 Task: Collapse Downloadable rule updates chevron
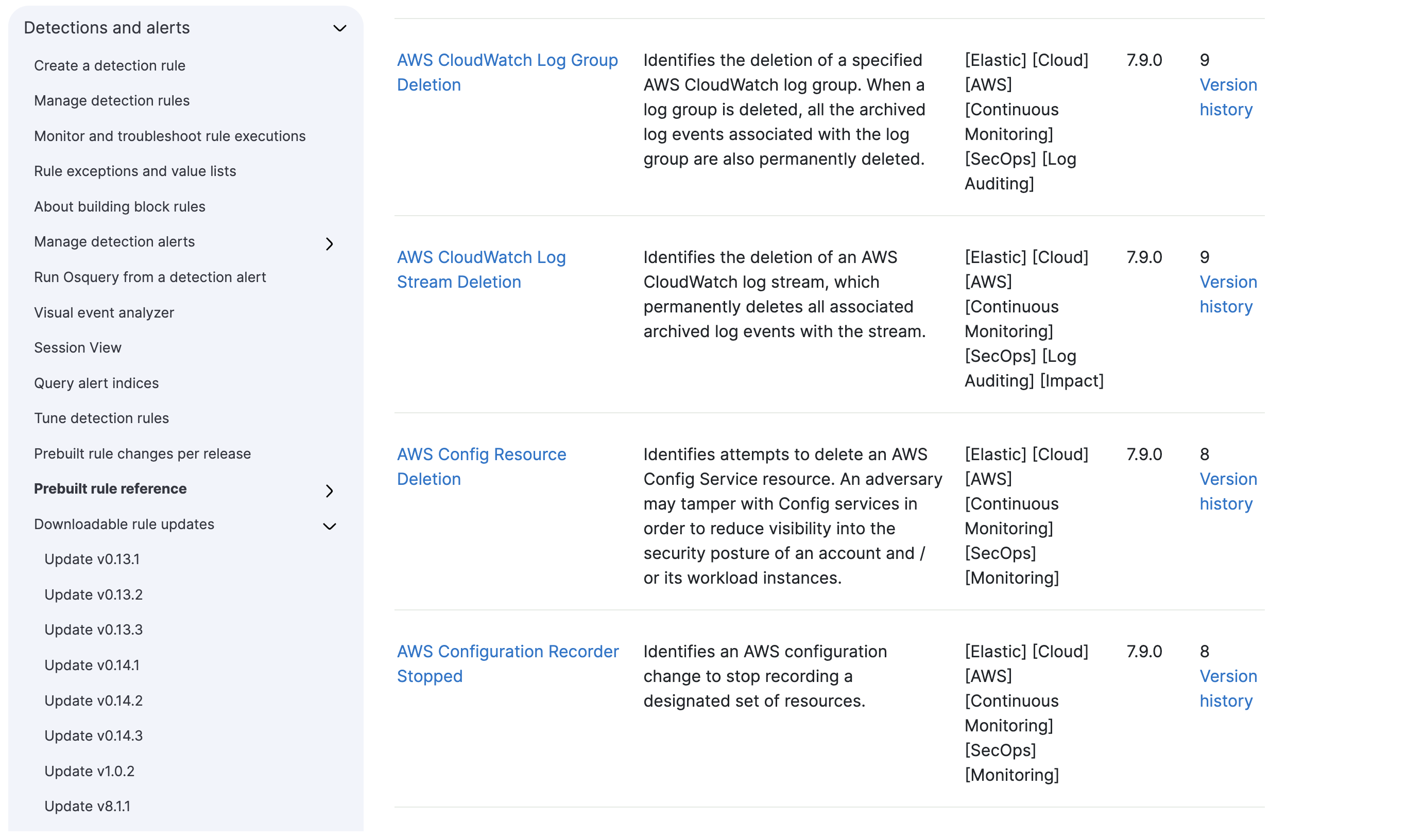tap(330, 527)
